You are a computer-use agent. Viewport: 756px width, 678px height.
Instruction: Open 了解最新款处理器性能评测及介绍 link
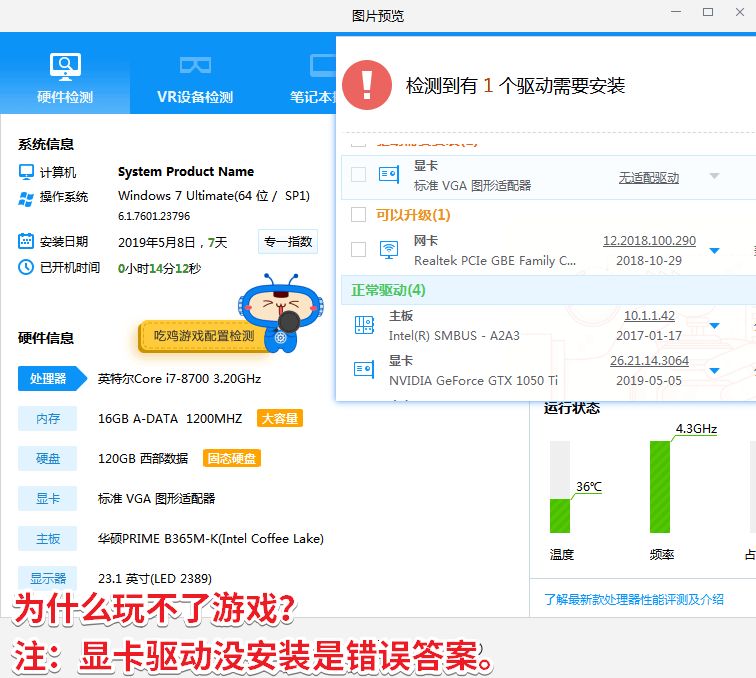pos(634,599)
